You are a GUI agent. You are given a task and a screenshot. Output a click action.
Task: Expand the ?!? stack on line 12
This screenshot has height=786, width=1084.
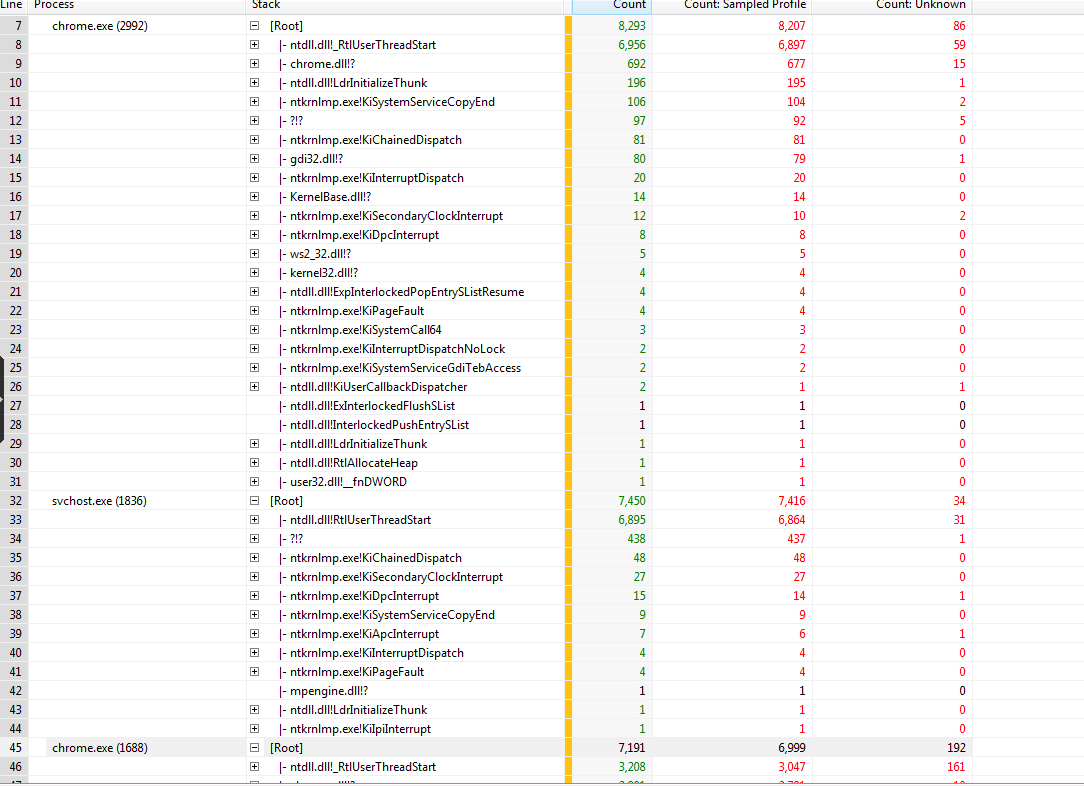click(254, 121)
